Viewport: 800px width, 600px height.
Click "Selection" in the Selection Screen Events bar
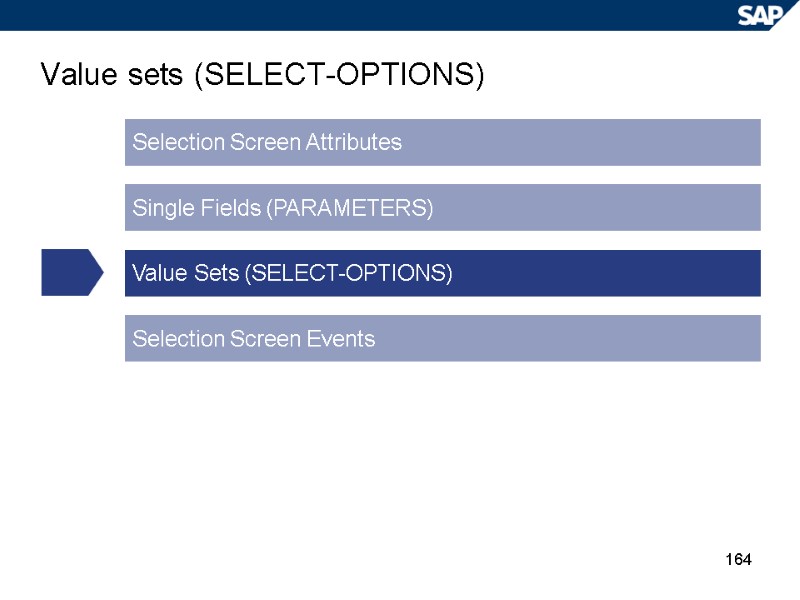point(178,339)
